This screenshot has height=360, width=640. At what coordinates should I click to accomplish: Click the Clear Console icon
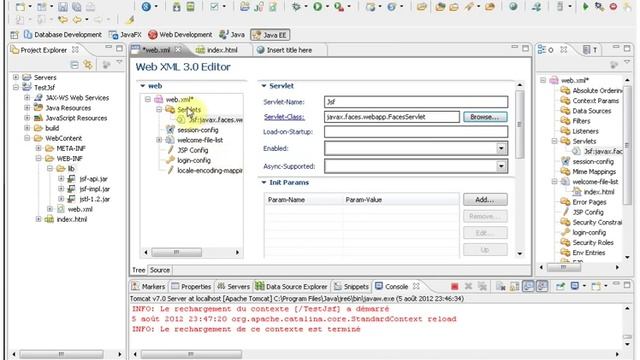click(501, 287)
